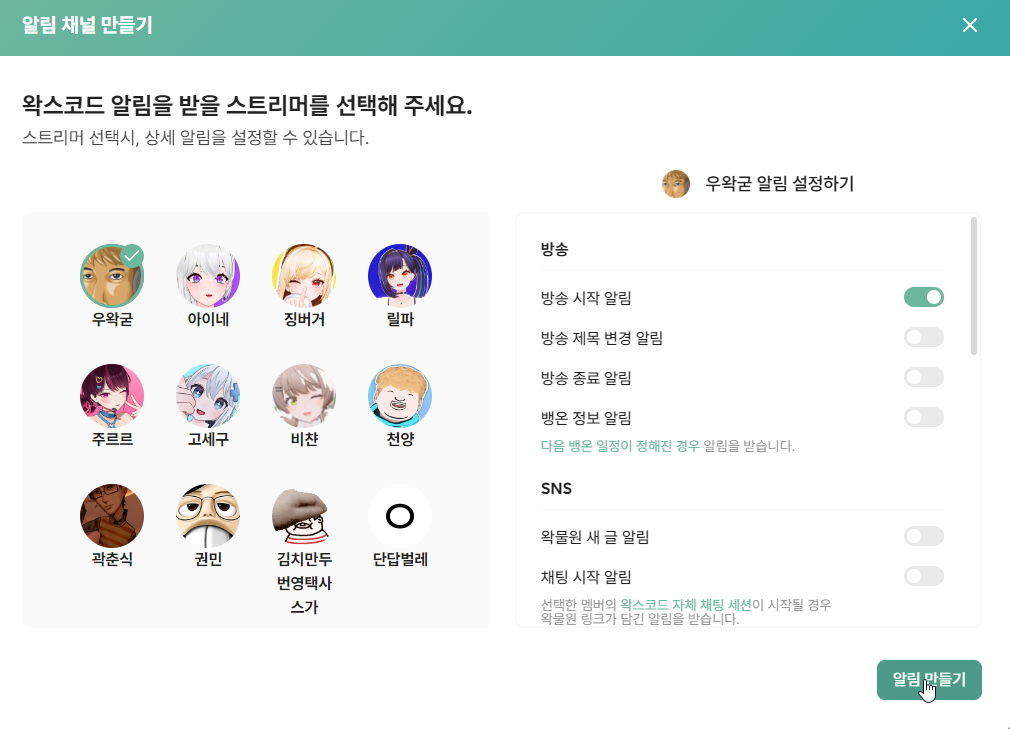Enable the 방송 제목 변경 알림 toggle

[x=924, y=337]
